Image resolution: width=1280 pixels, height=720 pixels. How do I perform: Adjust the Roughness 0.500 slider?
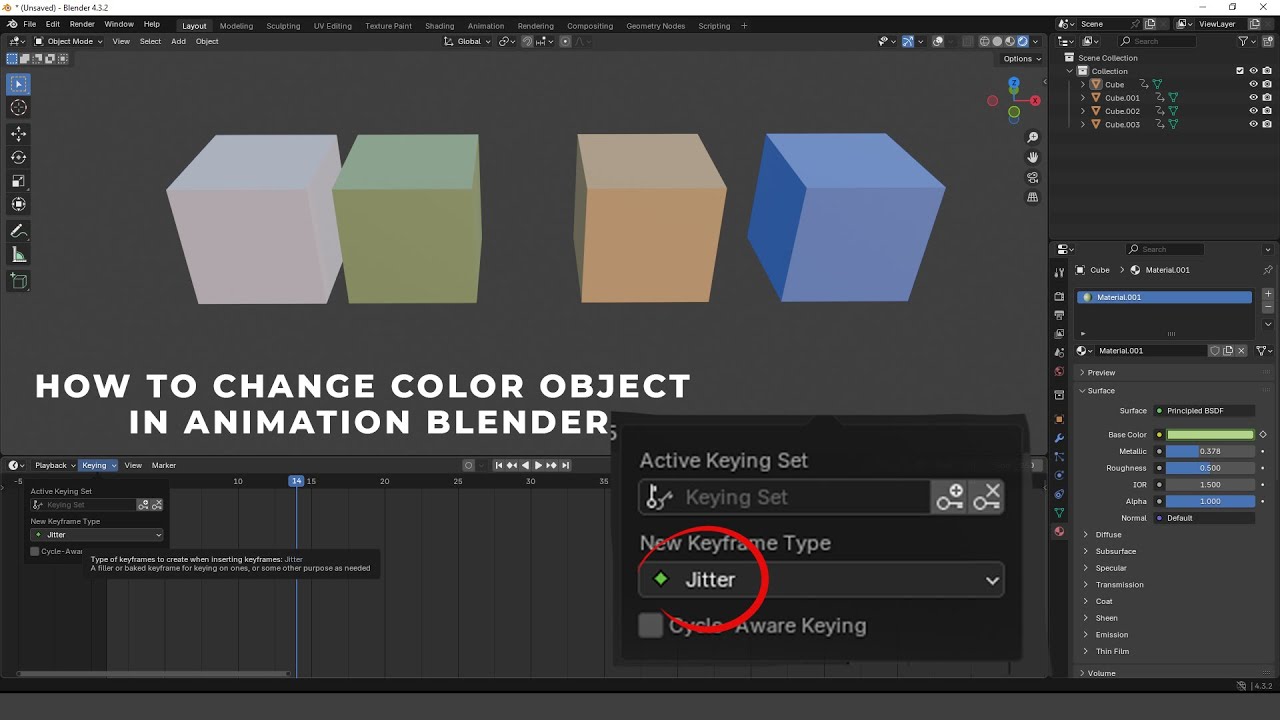coord(1210,468)
